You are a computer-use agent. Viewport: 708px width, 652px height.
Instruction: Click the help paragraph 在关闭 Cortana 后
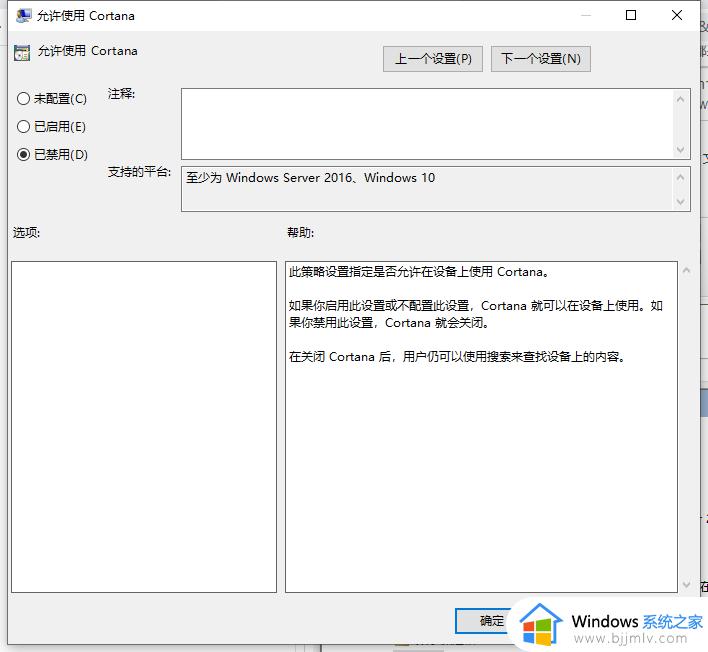(457, 357)
